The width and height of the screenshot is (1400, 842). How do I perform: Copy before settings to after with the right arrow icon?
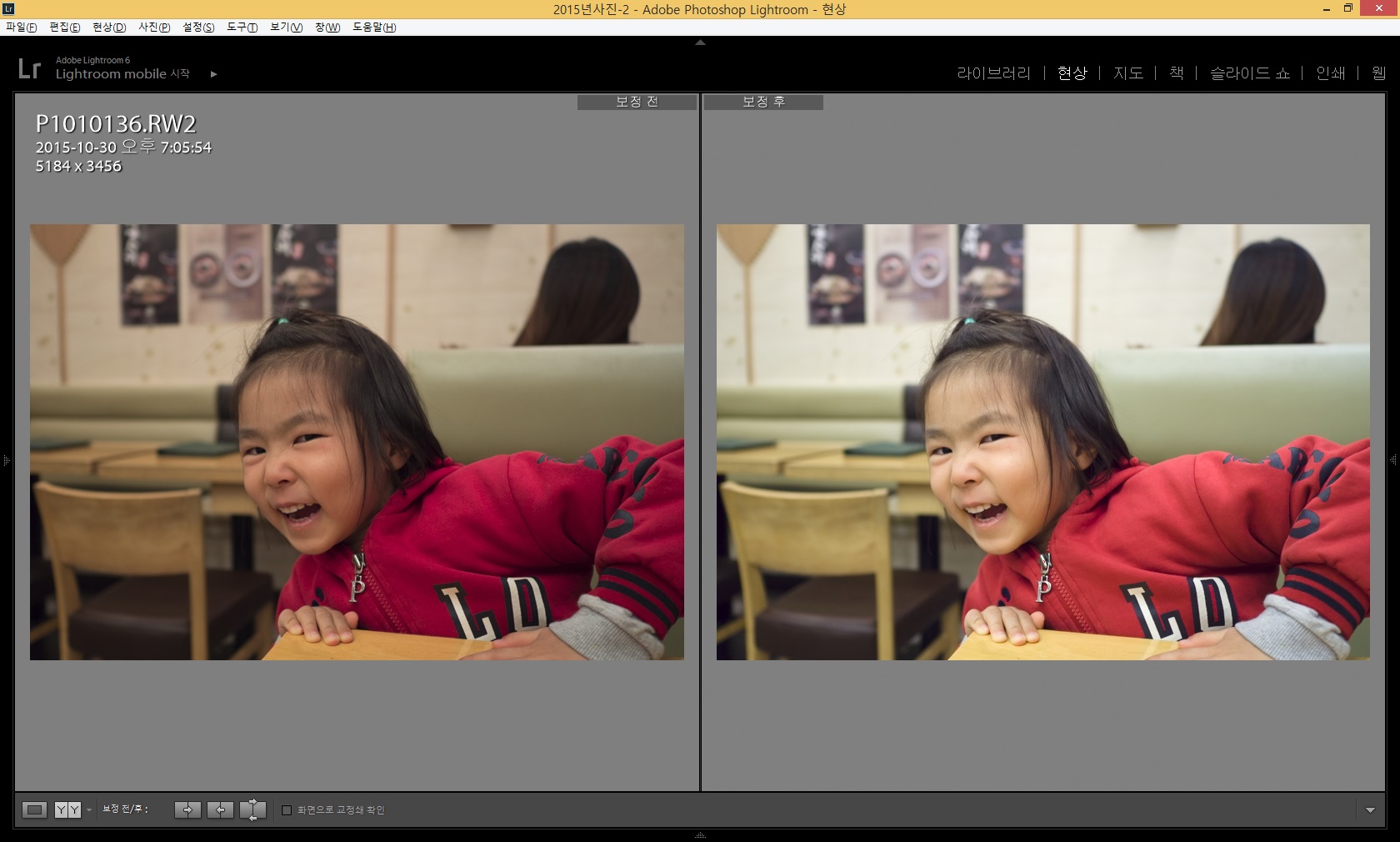click(x=187, y=809)
